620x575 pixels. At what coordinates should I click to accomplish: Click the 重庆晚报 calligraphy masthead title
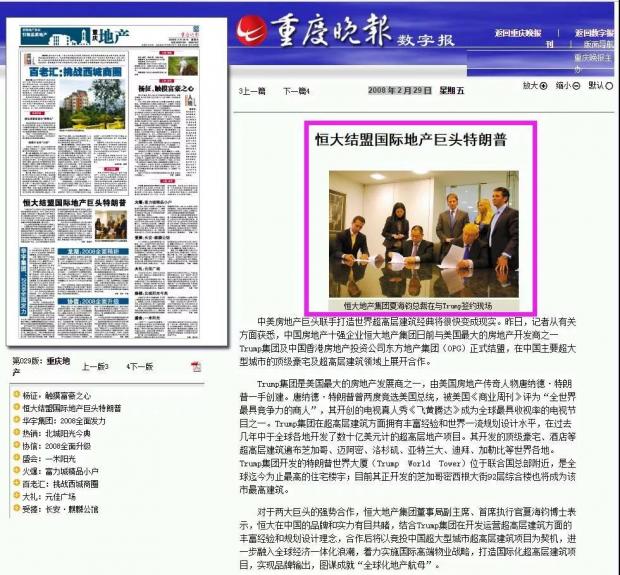pos(331,30)
